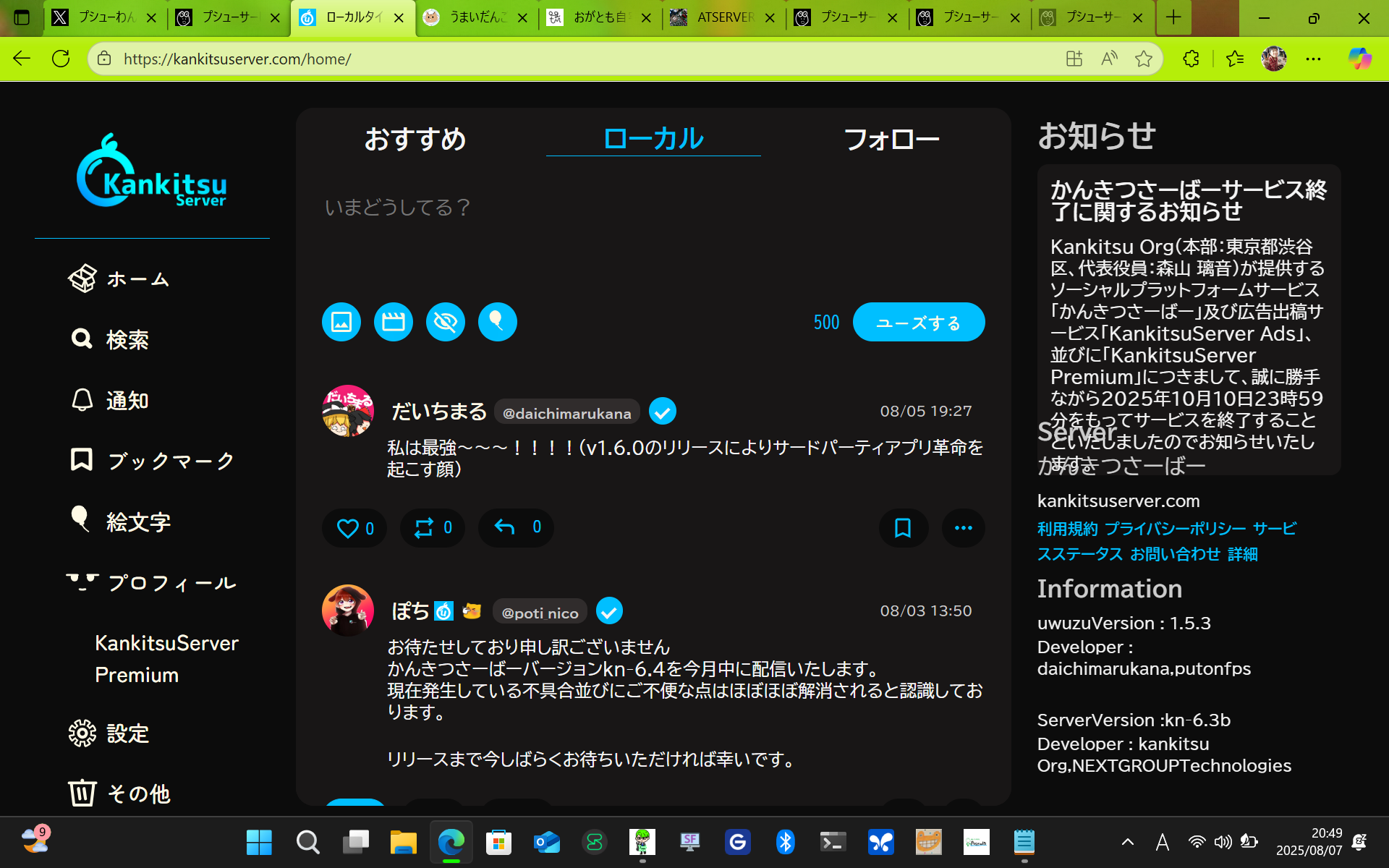
Task: Repost だいちまる's post
Action: click(433, 528)
